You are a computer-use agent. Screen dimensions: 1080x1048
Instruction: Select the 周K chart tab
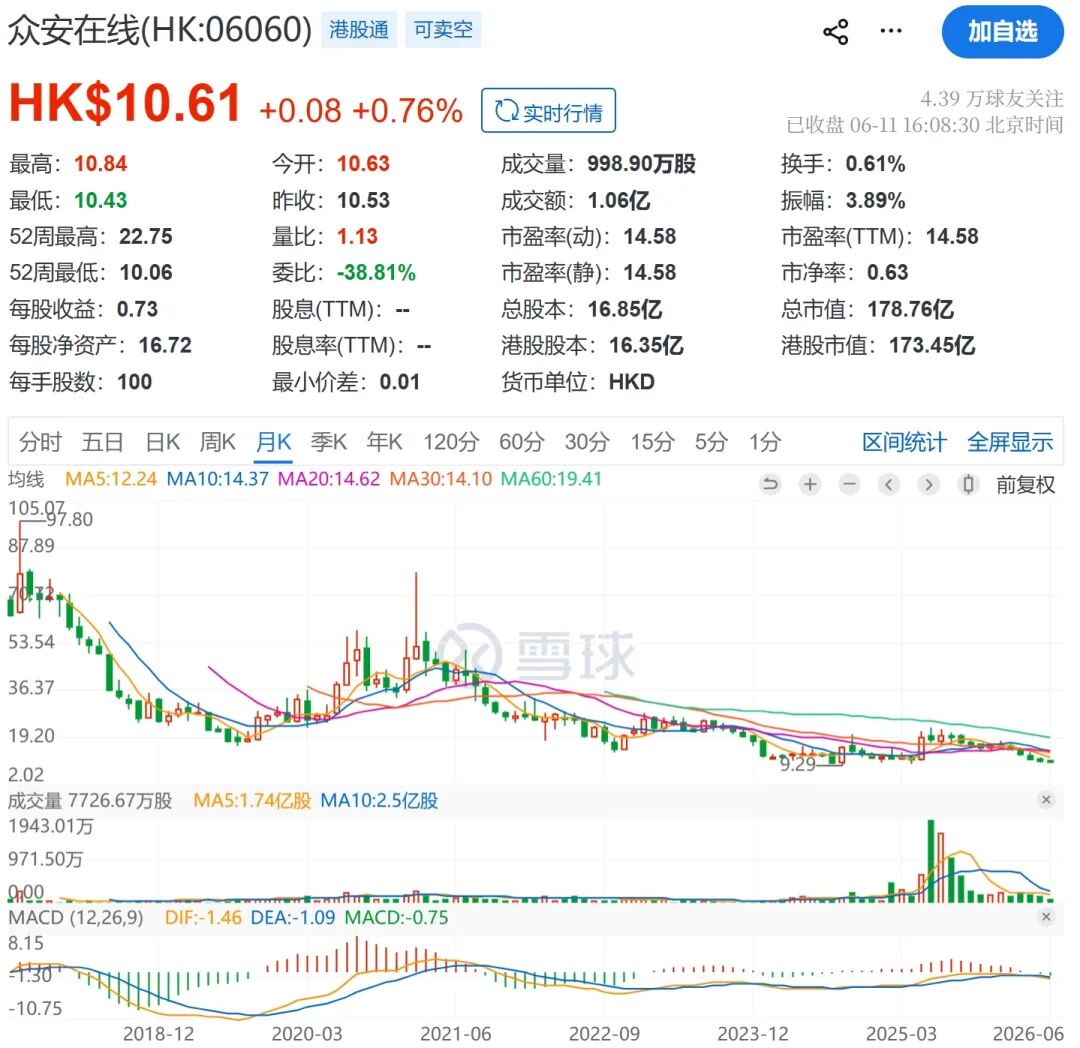(218, 441)
